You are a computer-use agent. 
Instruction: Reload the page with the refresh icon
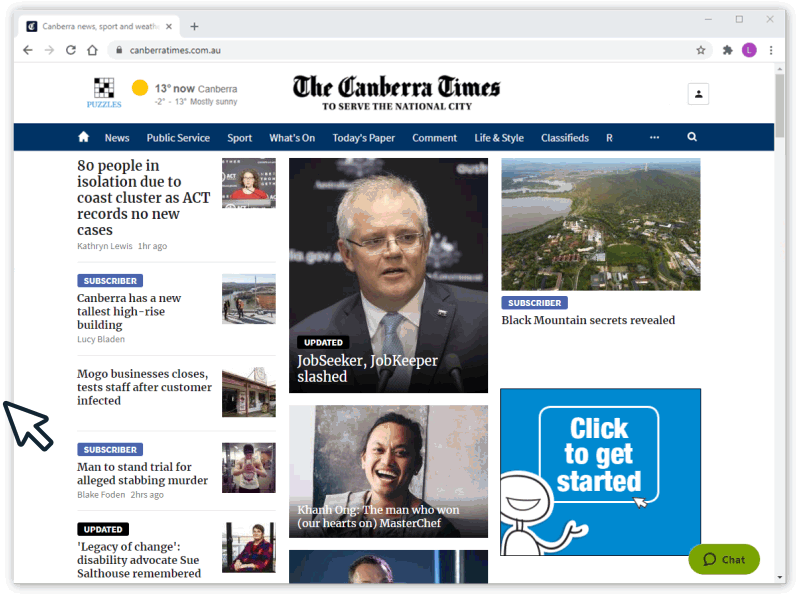click(x=71, y=50)
